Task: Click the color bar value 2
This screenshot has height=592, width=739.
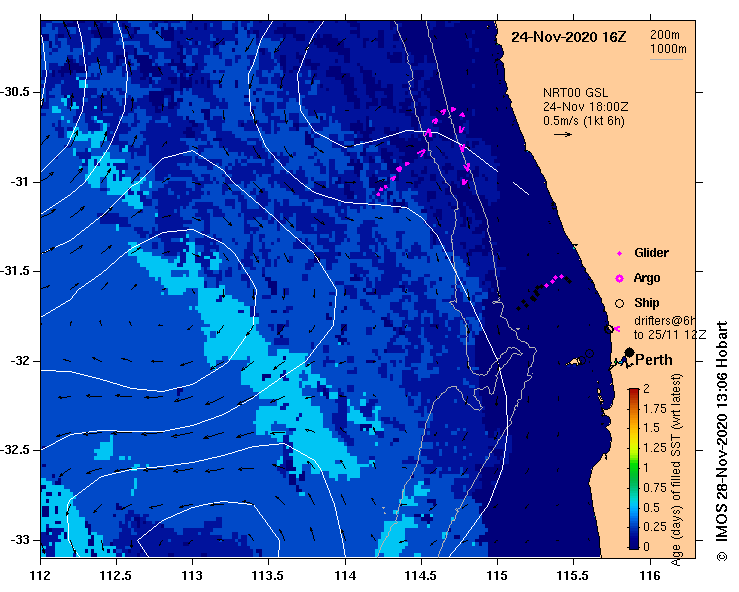Action: click(646, 388)
